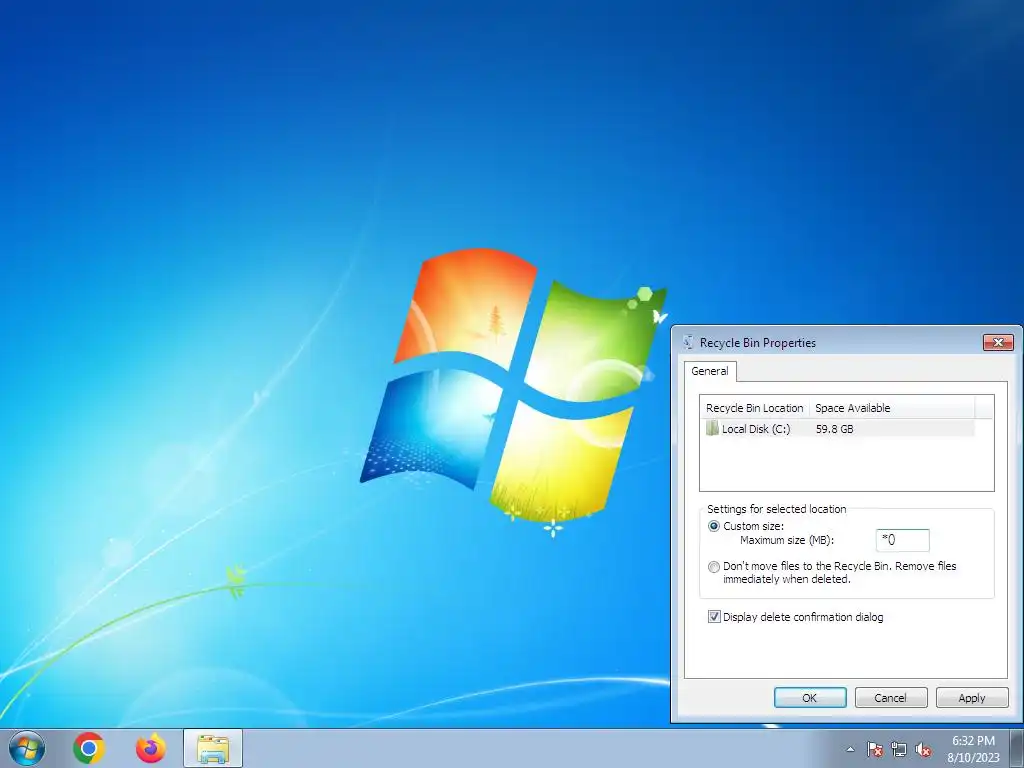1024x768 pixels.
Task: Open the muted volume speaker tray icon
Action: [923, 749]
